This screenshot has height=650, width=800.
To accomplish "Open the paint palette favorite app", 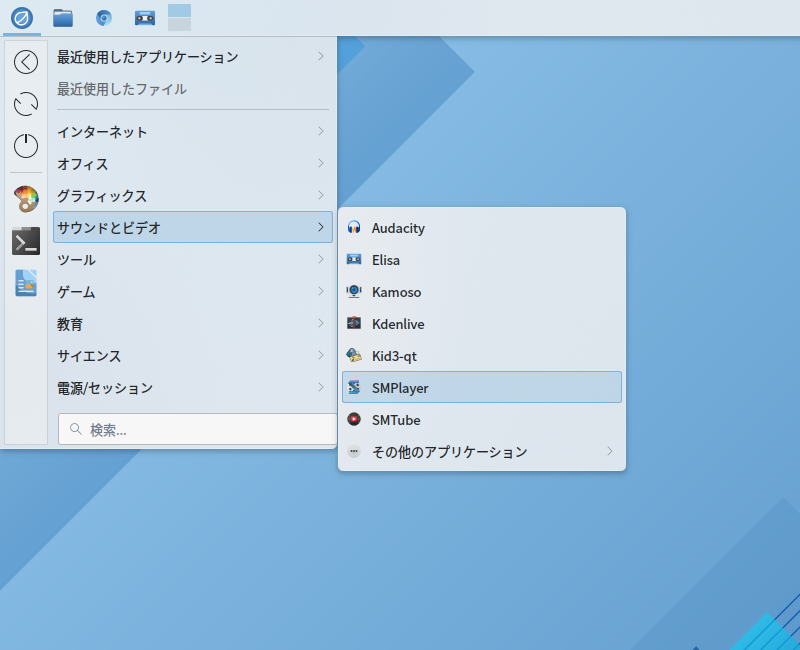I will 26,199.
